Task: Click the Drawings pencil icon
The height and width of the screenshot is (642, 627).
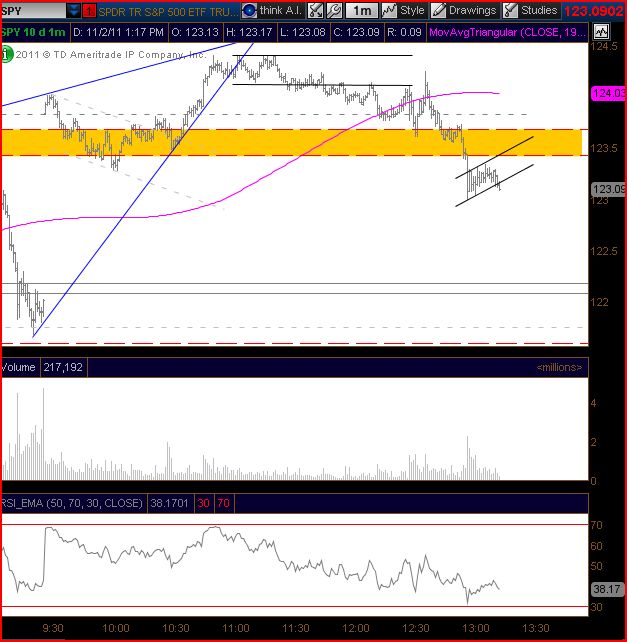Action: (x=439, y=11)
